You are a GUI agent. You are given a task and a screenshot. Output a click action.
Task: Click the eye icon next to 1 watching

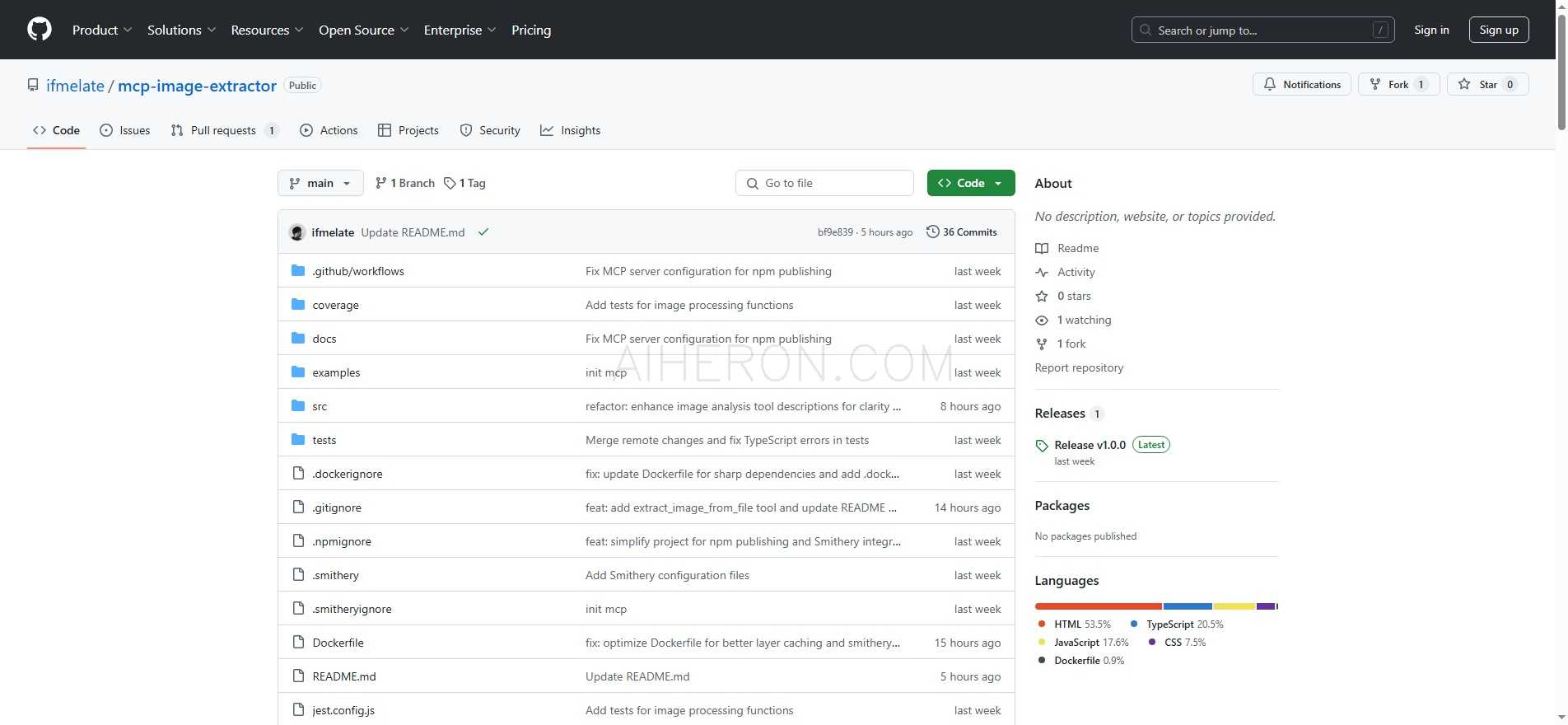tap(1042, 320)
